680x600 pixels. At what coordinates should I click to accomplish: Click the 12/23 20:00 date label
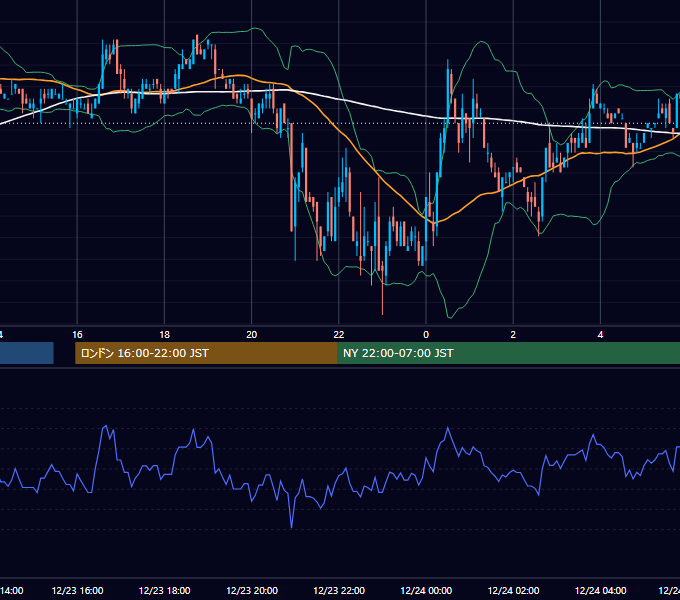click(252, 590)
